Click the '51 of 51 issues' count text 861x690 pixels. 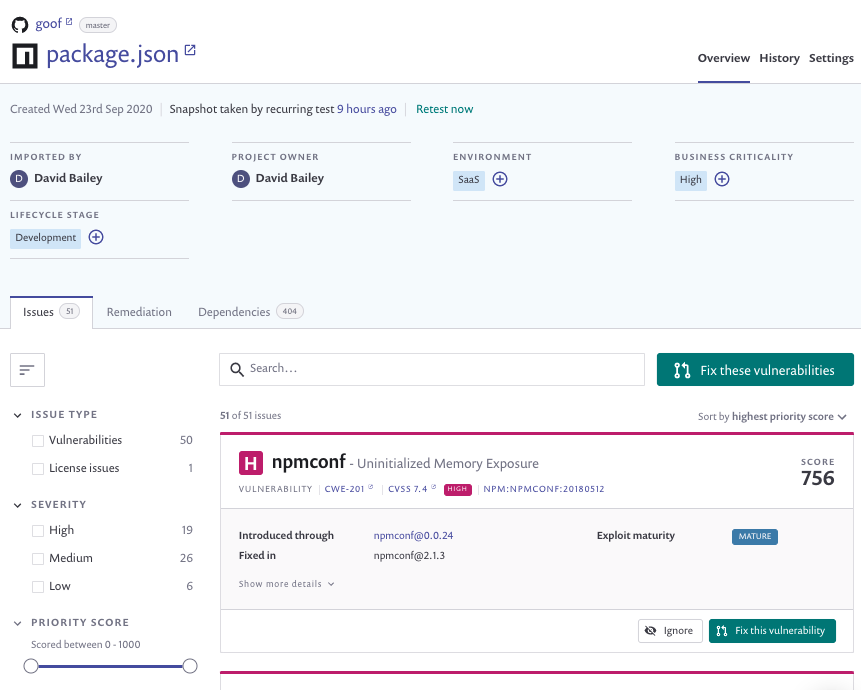[250, 416]
